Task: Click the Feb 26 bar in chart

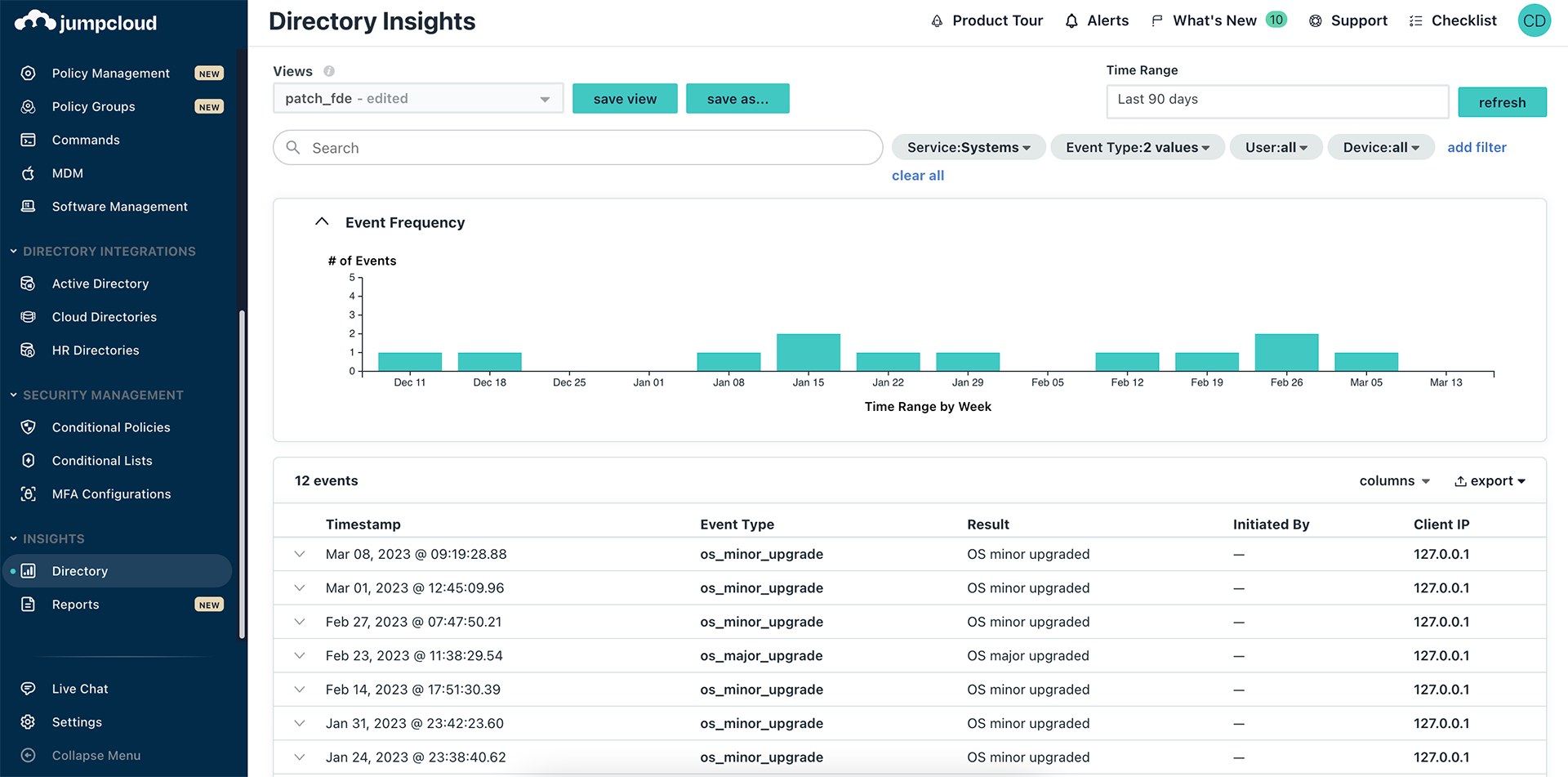Action: click(1286, 353)
